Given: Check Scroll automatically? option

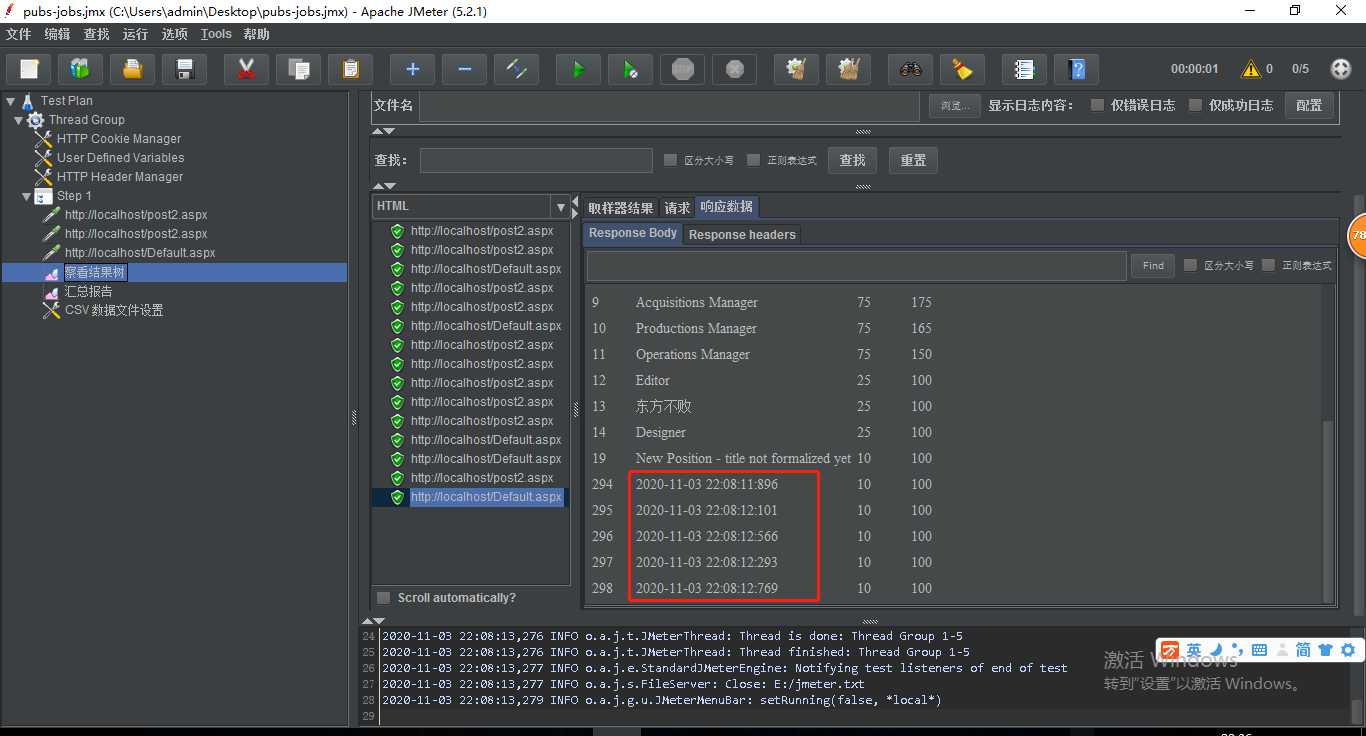Looking at the screenshot, I should [383, 598].
